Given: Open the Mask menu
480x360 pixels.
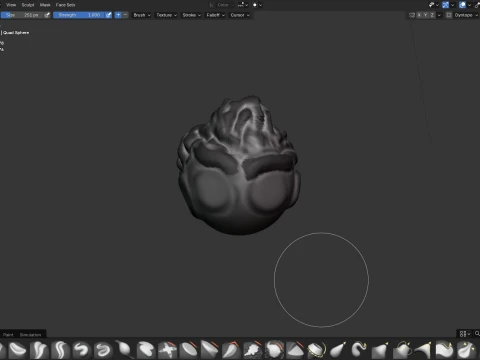Looking at the screenshot, I should click(x=45, y=5).
